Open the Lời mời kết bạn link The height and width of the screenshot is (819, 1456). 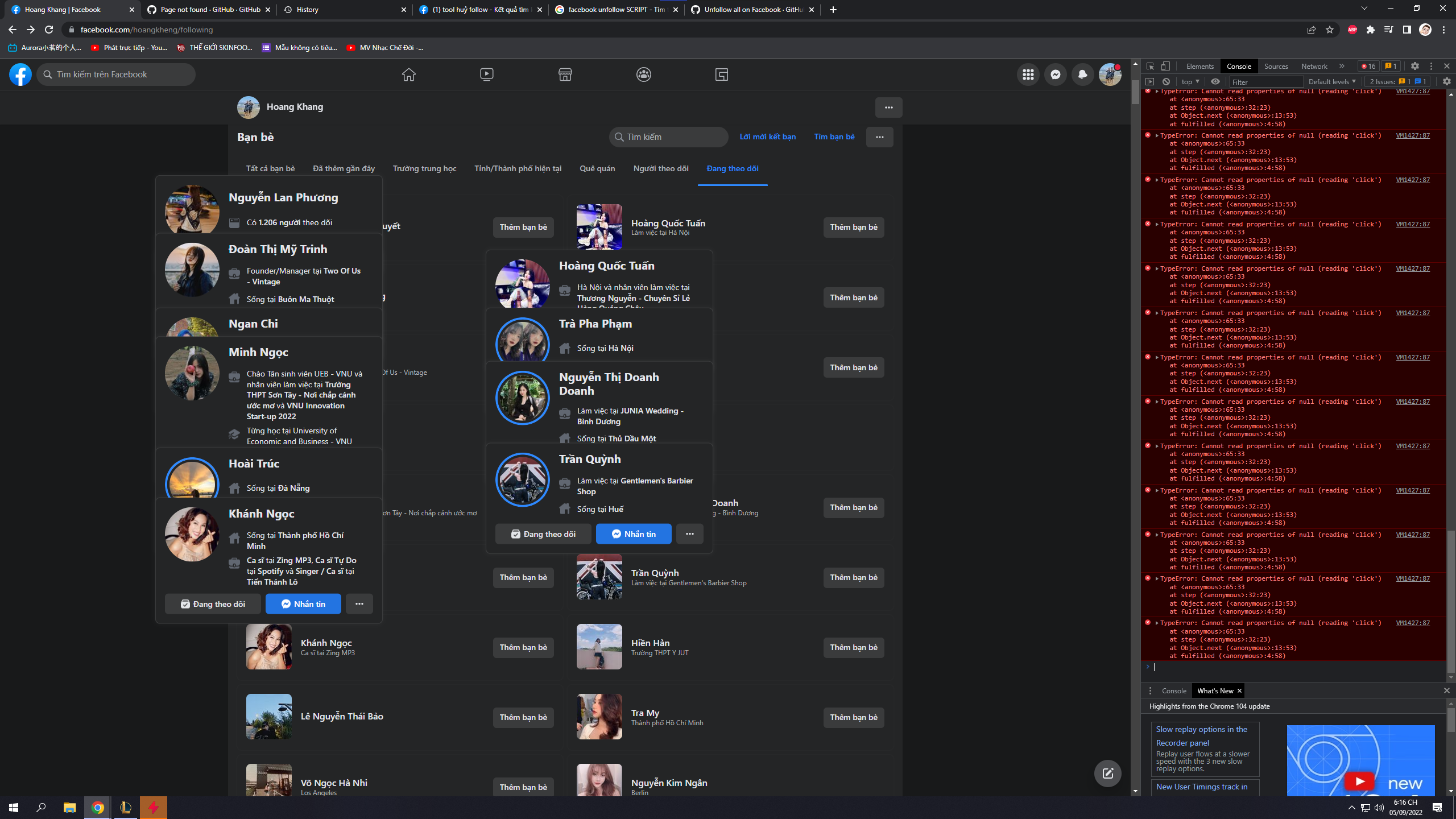click(767, 137)
